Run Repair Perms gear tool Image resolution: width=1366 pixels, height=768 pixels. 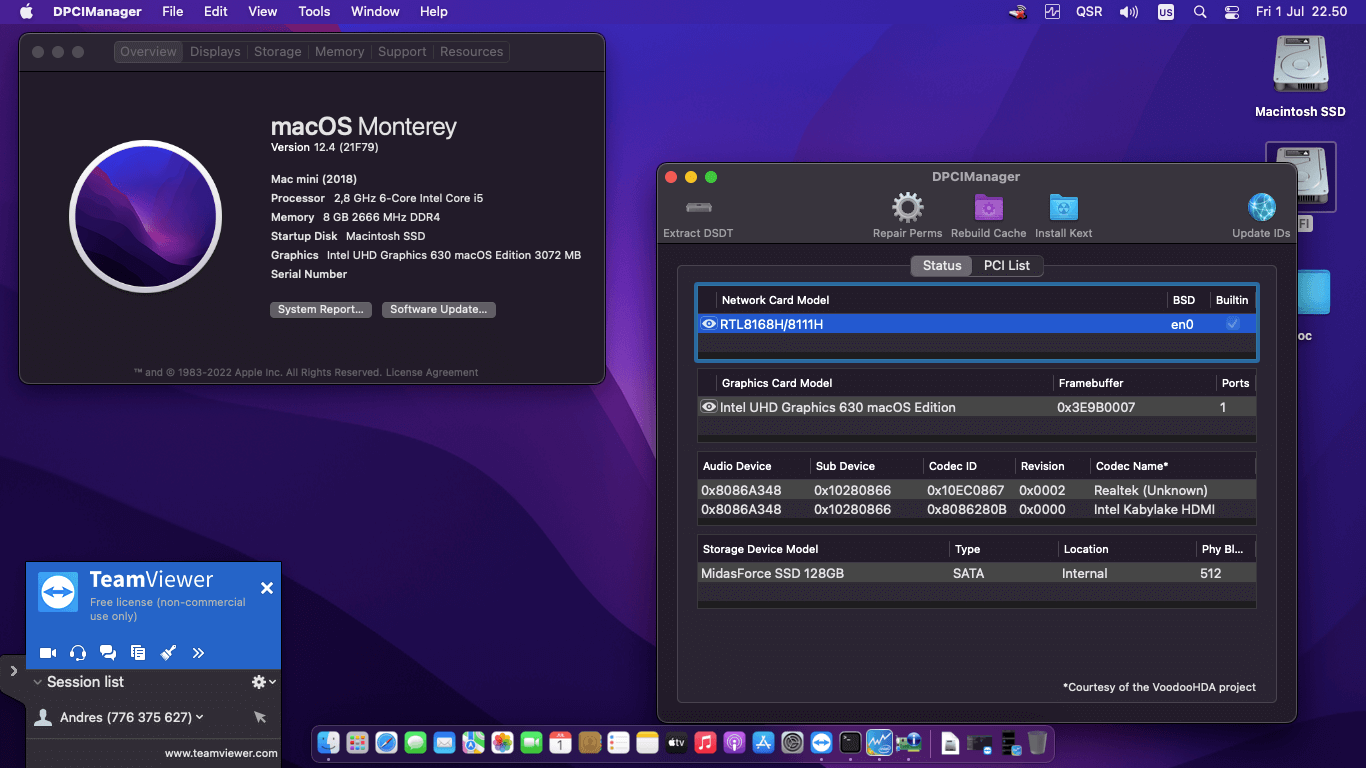click(x=907, y=216)
